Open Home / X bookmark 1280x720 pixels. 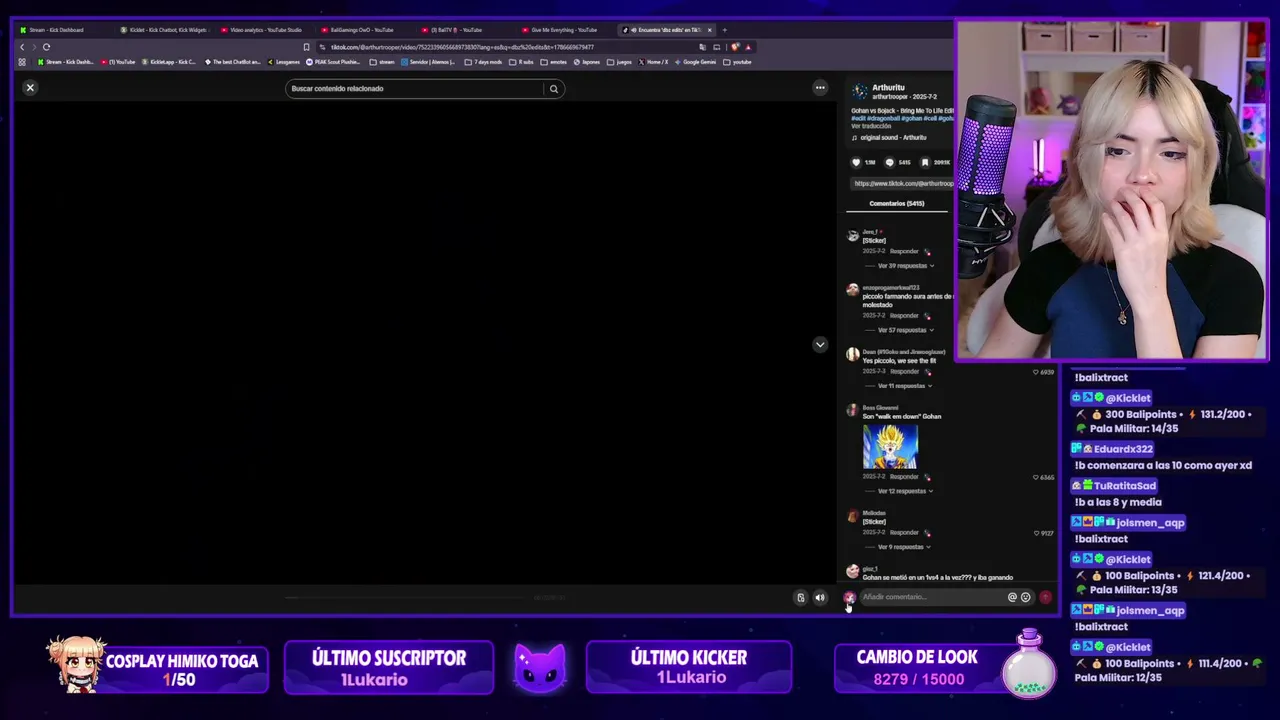[x=654, y=62]
